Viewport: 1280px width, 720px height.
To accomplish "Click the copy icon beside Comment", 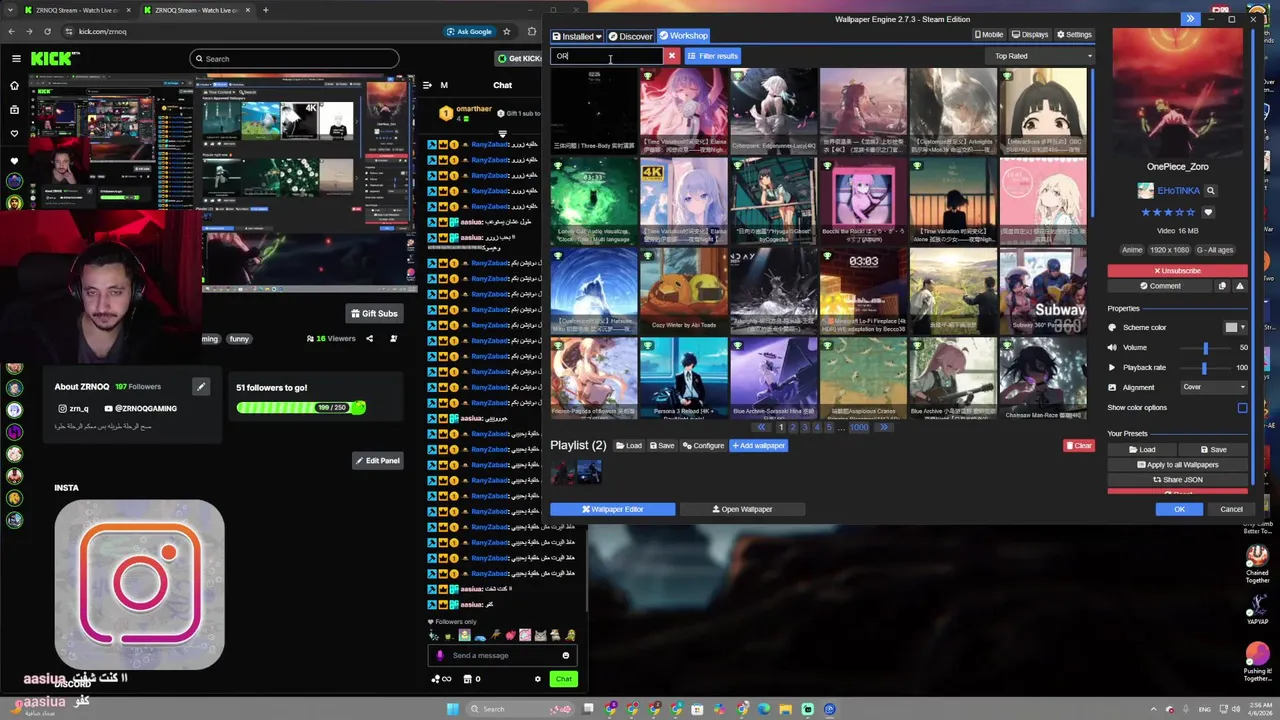I will pyautogui.click(x=1222, y=286).
